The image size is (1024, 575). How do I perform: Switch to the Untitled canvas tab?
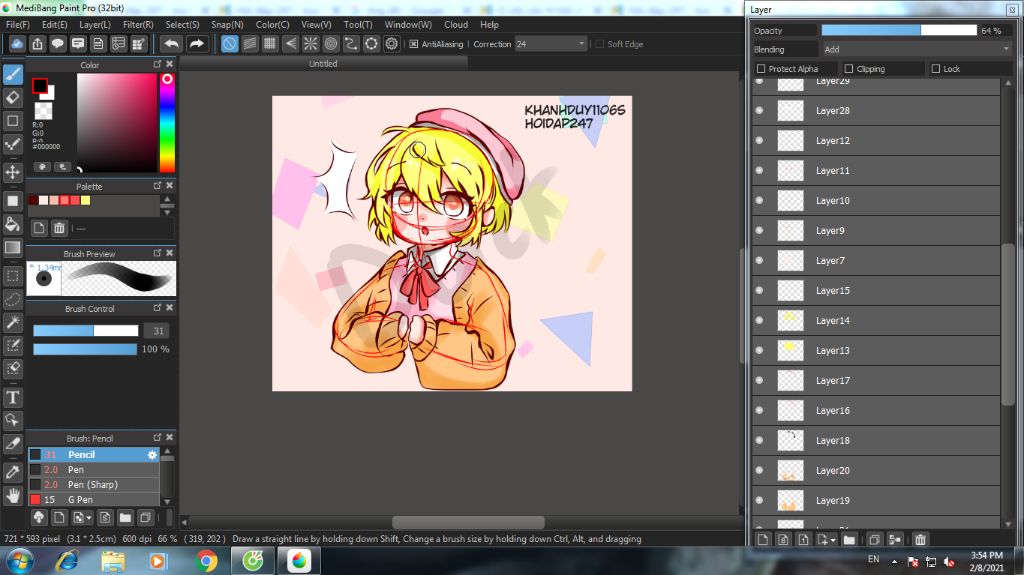(x=323, y=63)
